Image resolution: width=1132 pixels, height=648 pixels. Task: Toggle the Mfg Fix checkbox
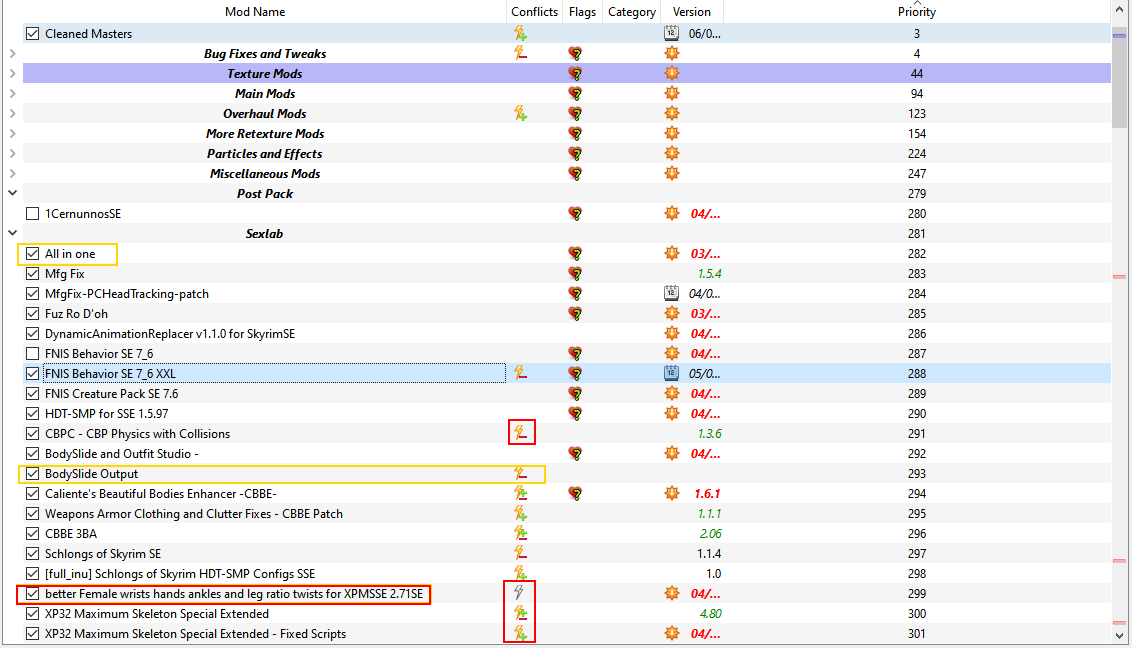pos(32,273)
